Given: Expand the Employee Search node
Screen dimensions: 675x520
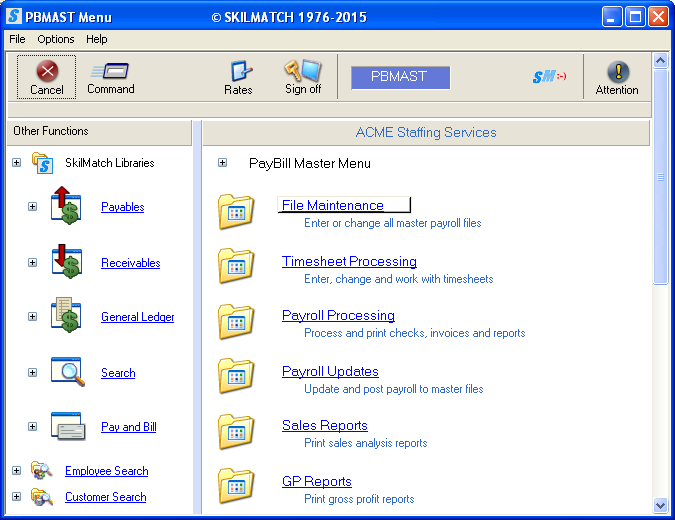Looking at the screenshot, I should point(16,470).
